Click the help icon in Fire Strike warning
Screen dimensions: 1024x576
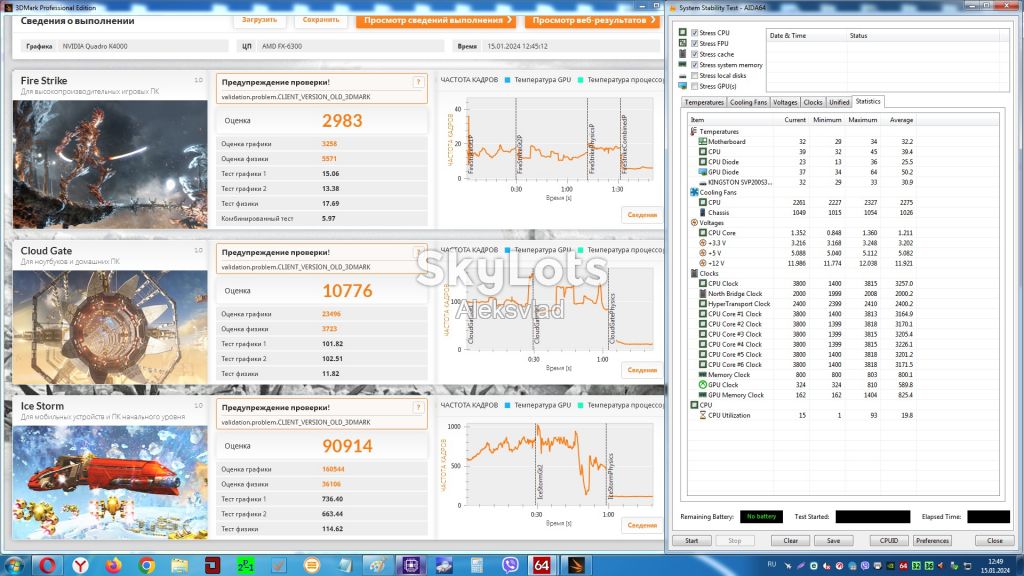(x=419, y=82)
